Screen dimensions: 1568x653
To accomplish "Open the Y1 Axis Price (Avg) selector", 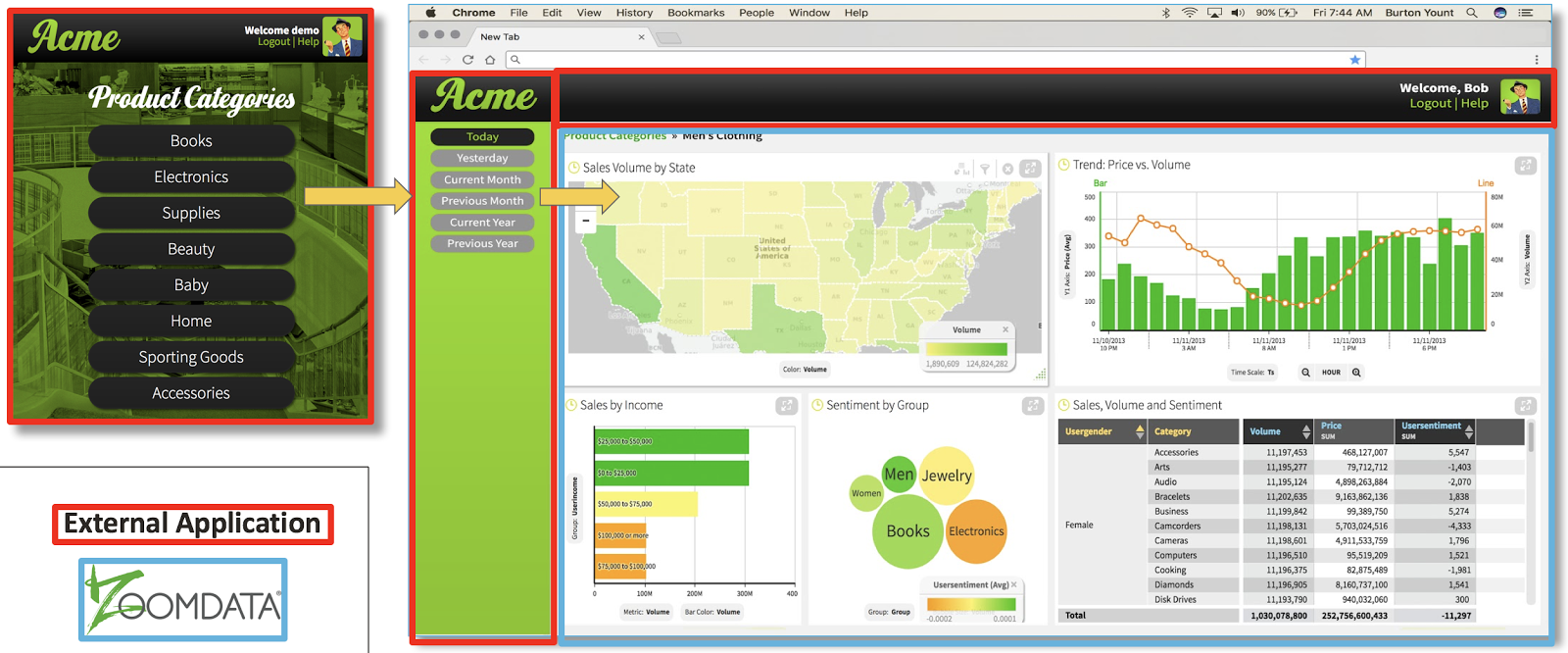I will [x=1067, y=265].
